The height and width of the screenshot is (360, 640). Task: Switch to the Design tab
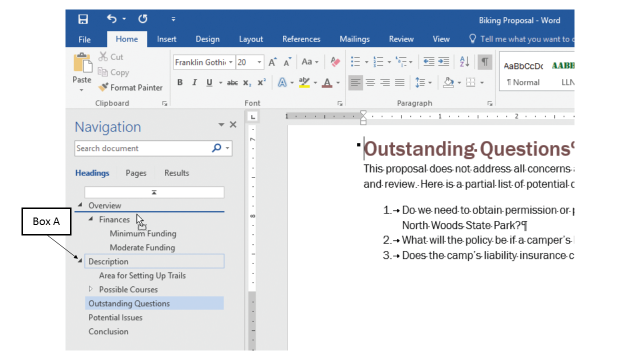coord(207,39)
